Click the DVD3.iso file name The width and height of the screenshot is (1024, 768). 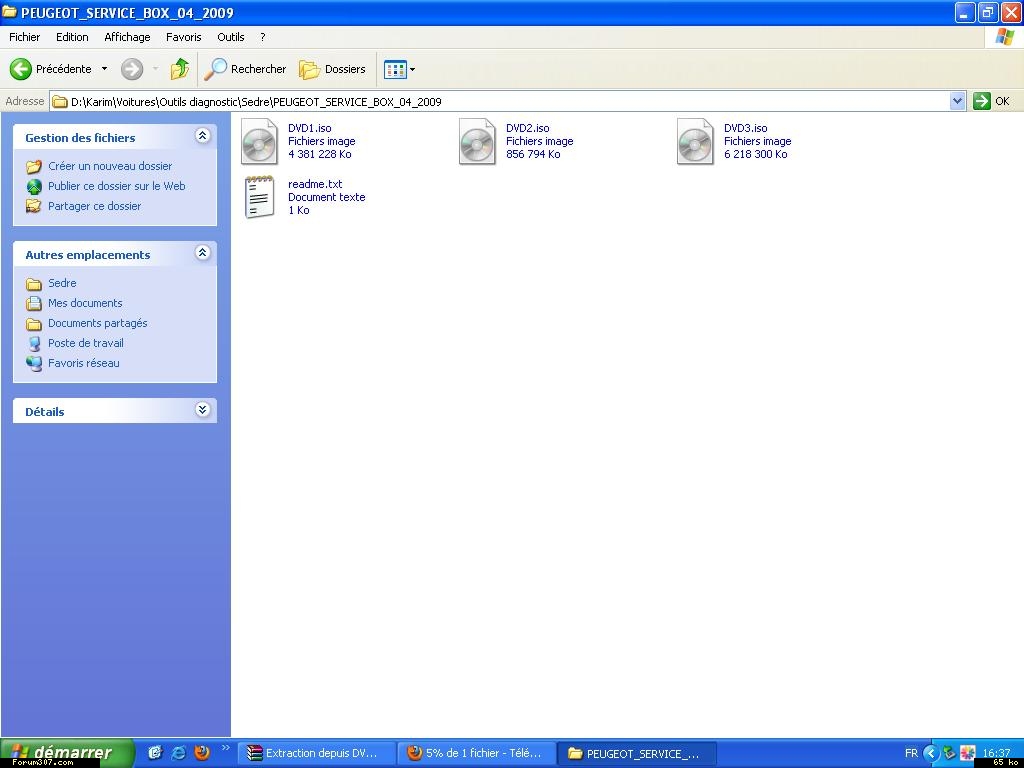pos(746,128)
